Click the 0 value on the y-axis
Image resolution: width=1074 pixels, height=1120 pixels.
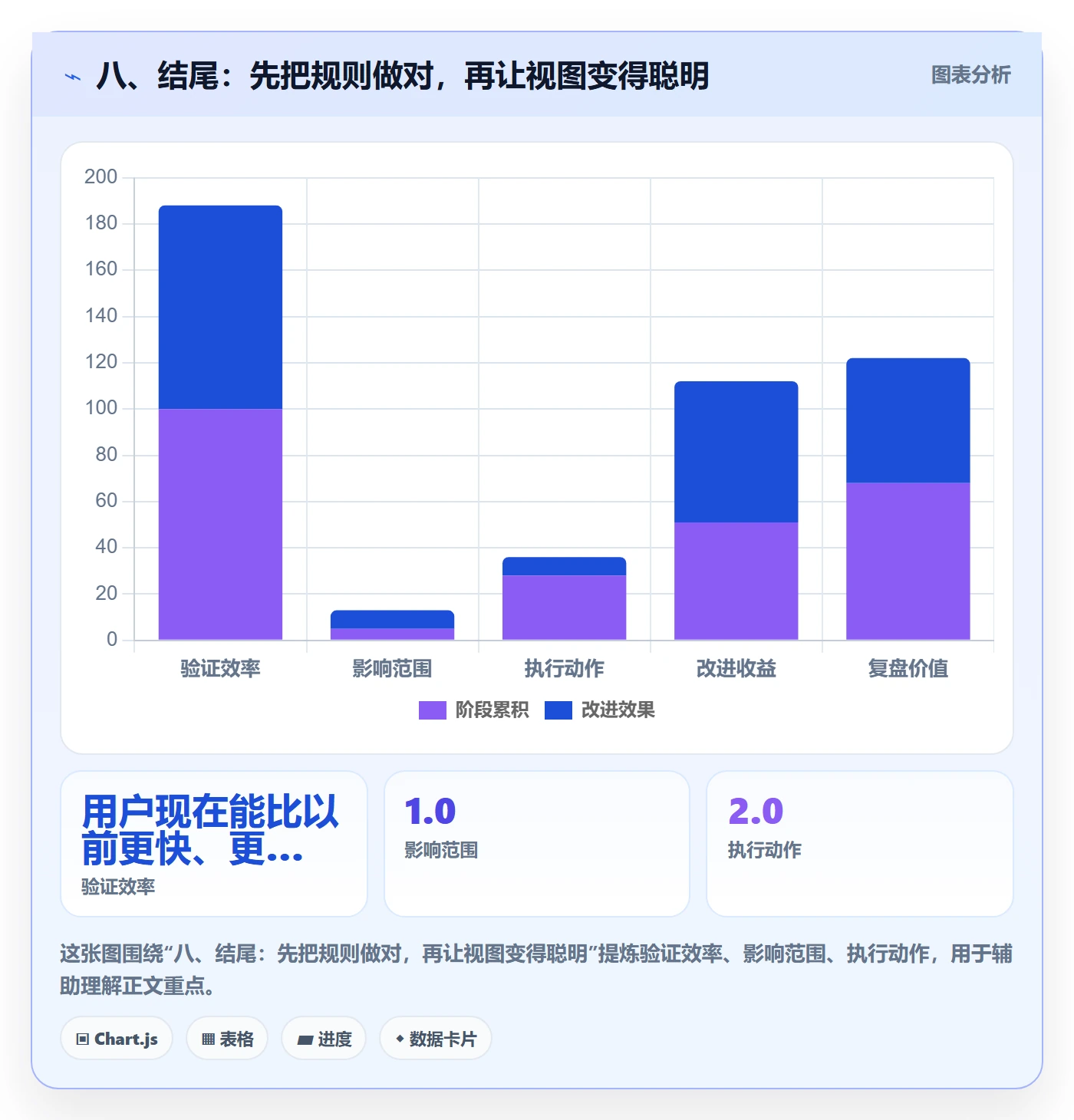pyautogui.click(x=112, y=639)
